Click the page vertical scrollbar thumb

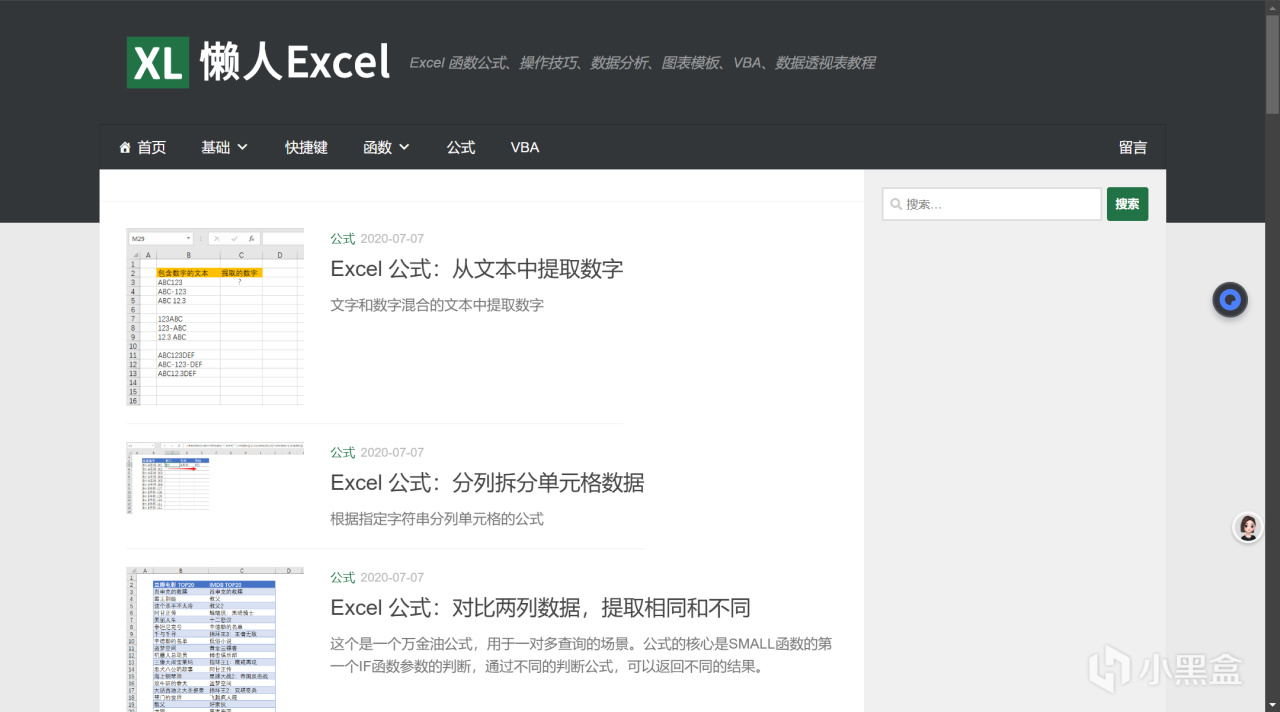pos(1272,65)
